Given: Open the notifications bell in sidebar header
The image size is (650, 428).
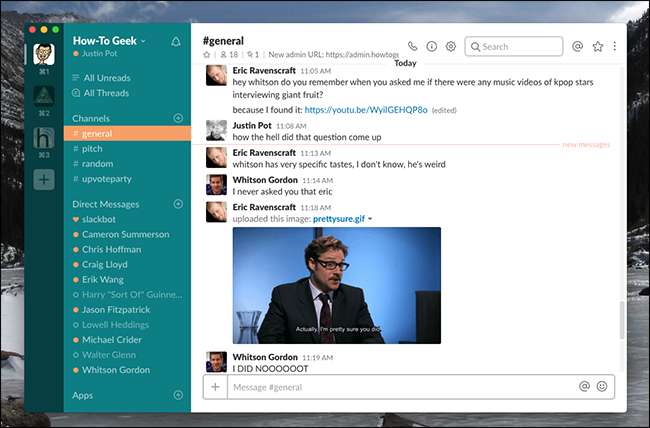Looking at the screenshot, I should 176,41.
